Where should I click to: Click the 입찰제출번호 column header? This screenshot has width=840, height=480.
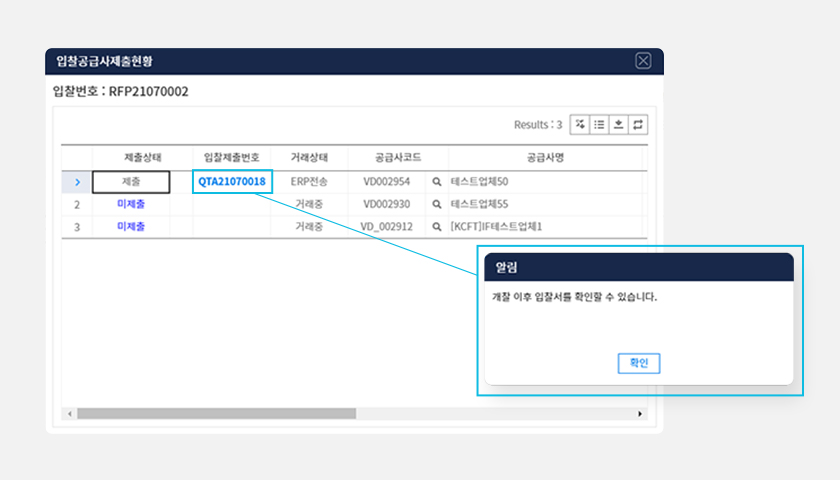pyautogui.click(x=231, y=157)
